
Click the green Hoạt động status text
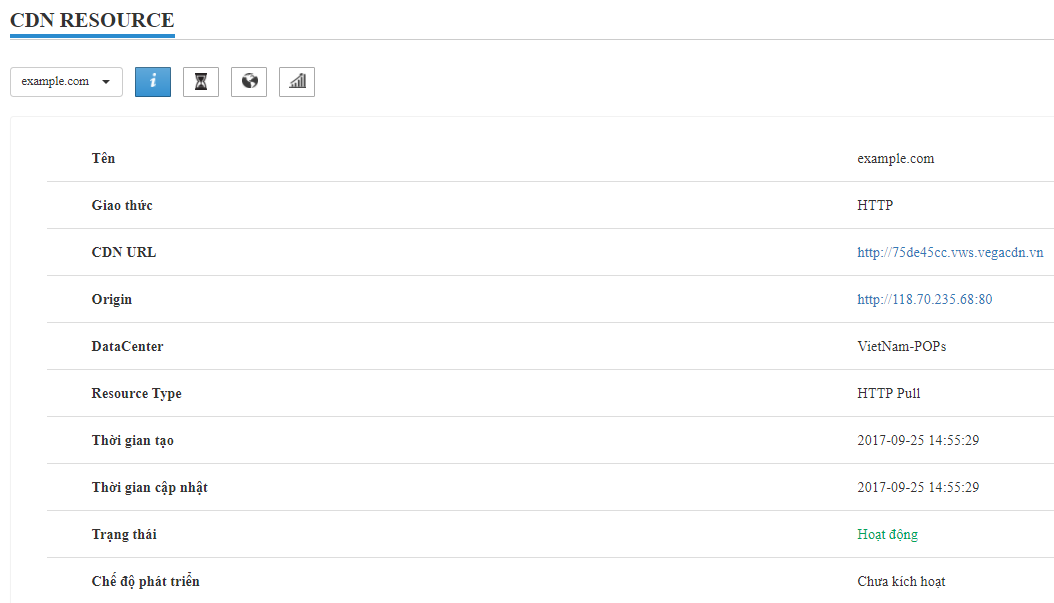coord(887,535)
